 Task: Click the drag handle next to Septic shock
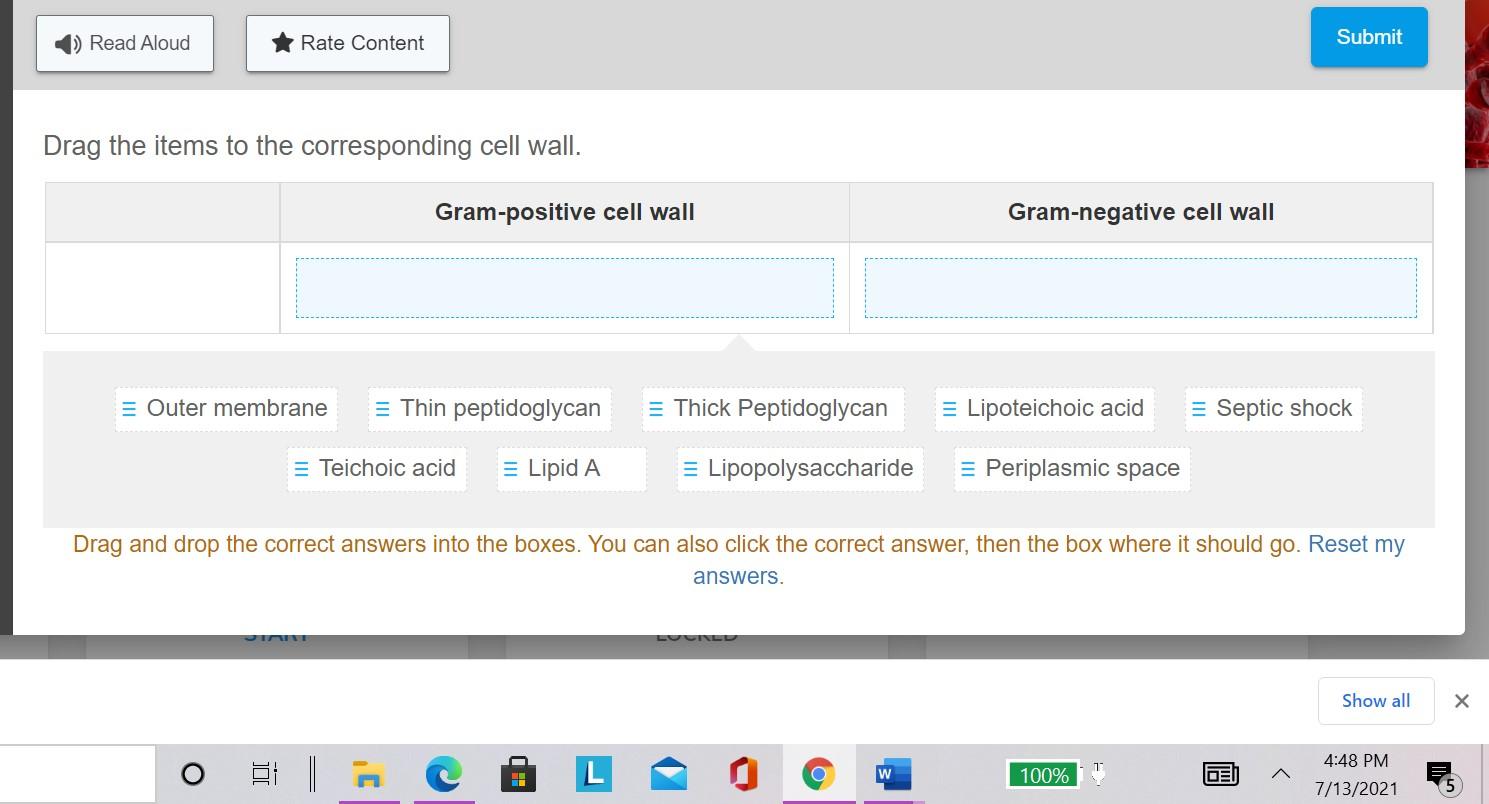[x=1198, y=408]
